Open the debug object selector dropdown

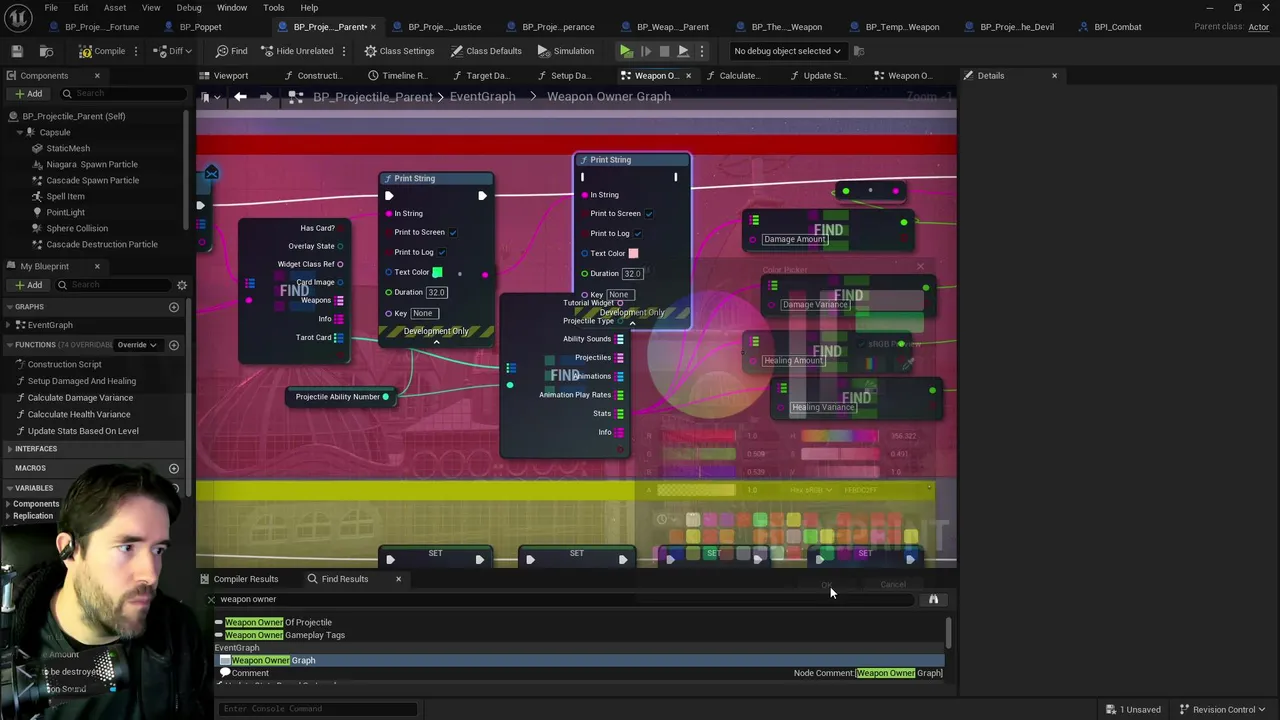pyautogui.click(x=787, y=51)
